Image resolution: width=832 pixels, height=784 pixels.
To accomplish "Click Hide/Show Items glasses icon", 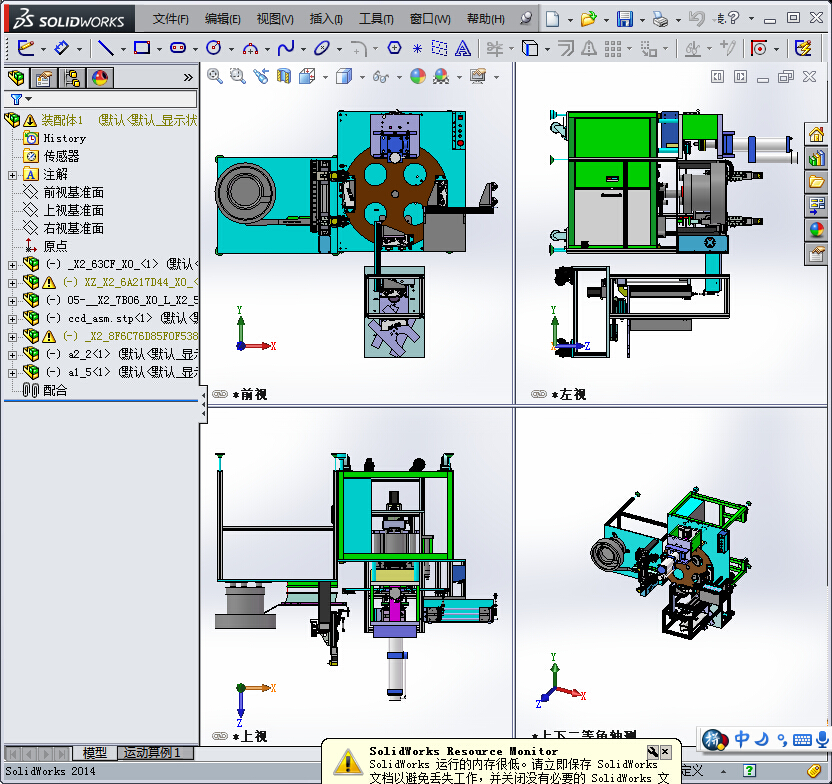I will tap(381, 77).
